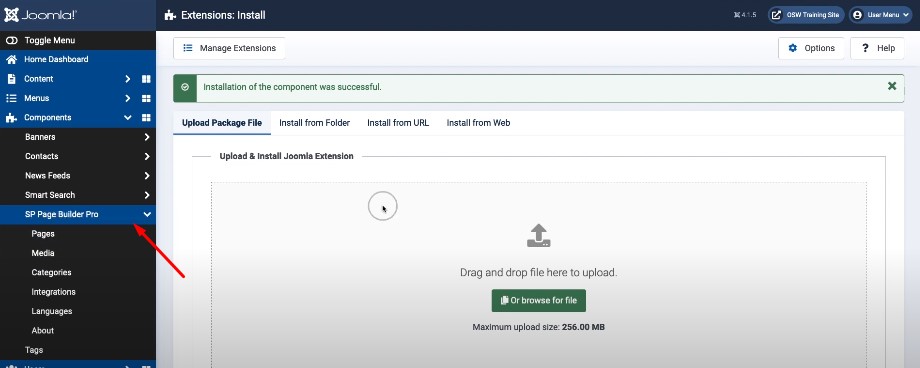Click the Options gear button

(811, 48)
